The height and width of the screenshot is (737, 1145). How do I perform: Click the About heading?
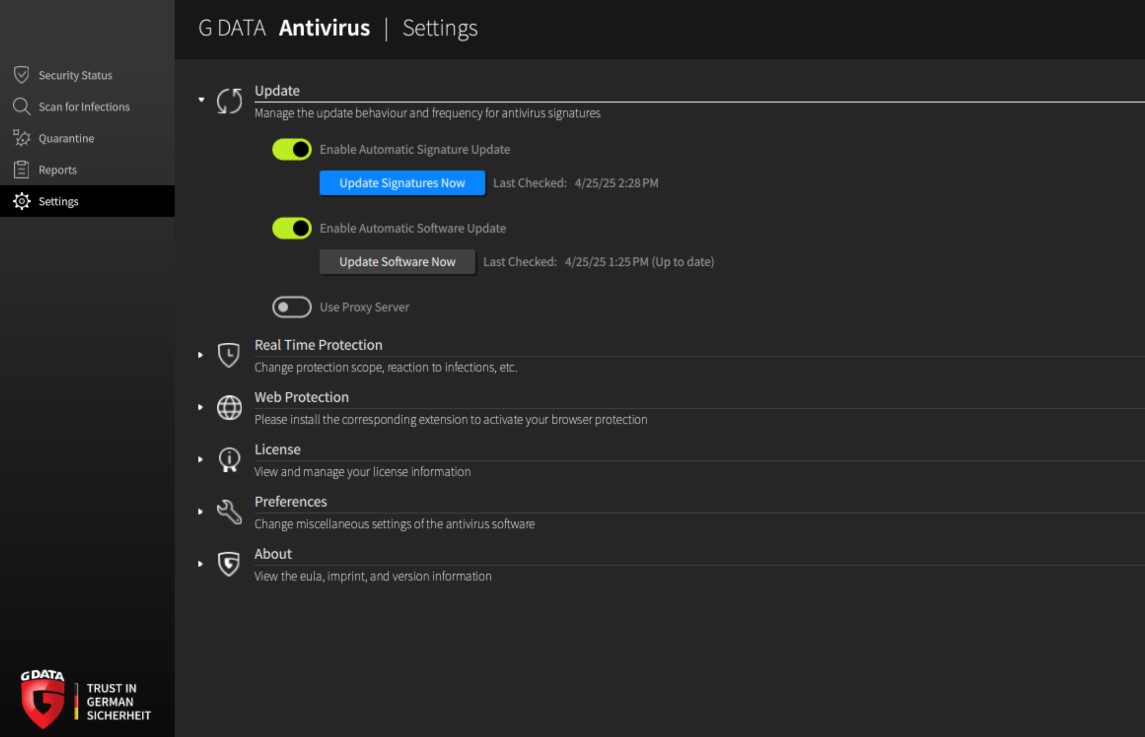(273, 554)
